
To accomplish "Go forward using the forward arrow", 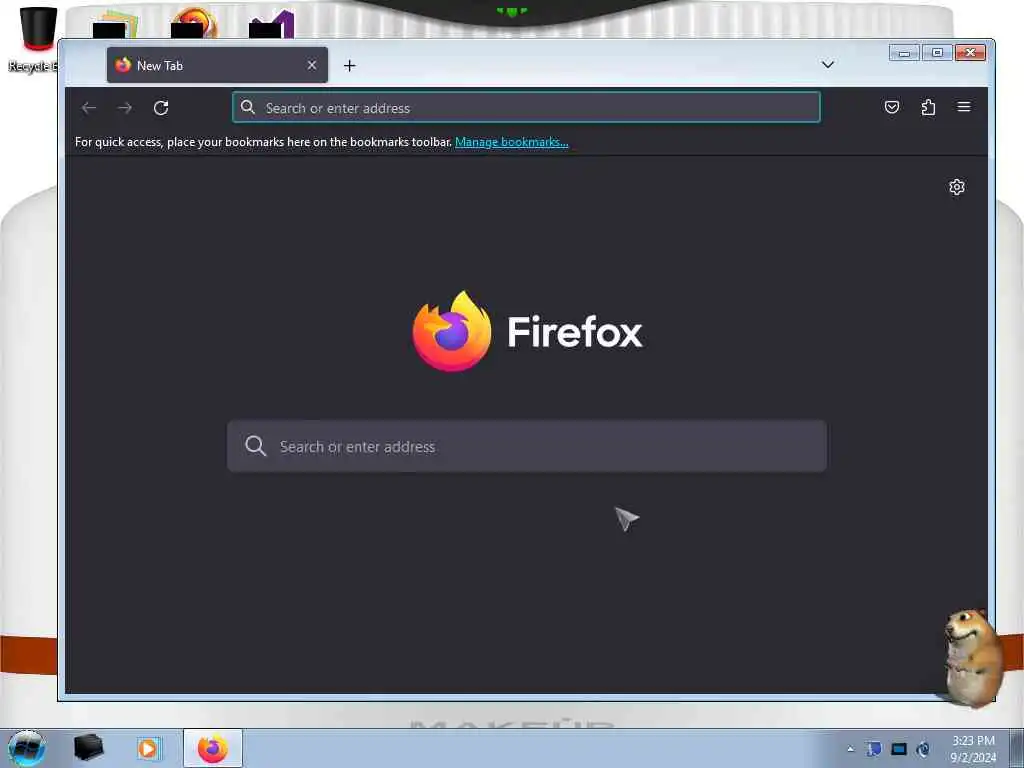I will coord(125,108).
